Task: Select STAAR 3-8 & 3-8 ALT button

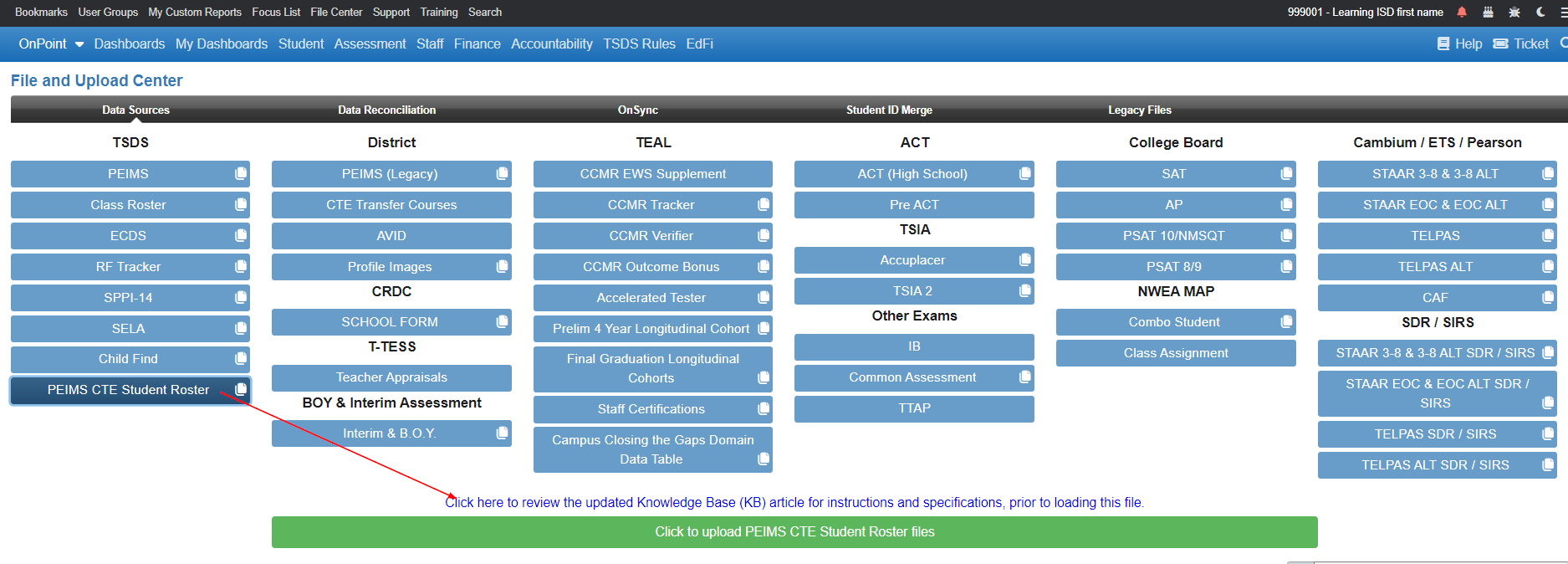Action: pyautogui.click(x=1438, y=173)
